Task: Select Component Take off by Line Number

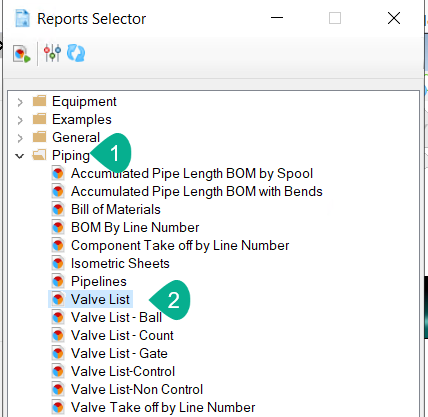Action: pos(180,245)
